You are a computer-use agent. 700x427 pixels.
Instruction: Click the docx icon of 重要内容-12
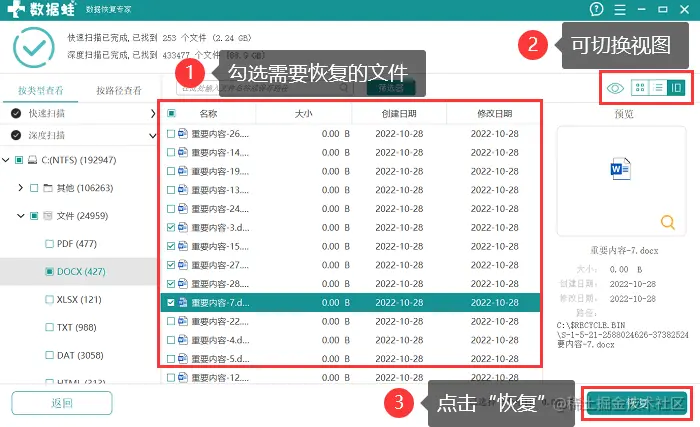tap(183, 377)
